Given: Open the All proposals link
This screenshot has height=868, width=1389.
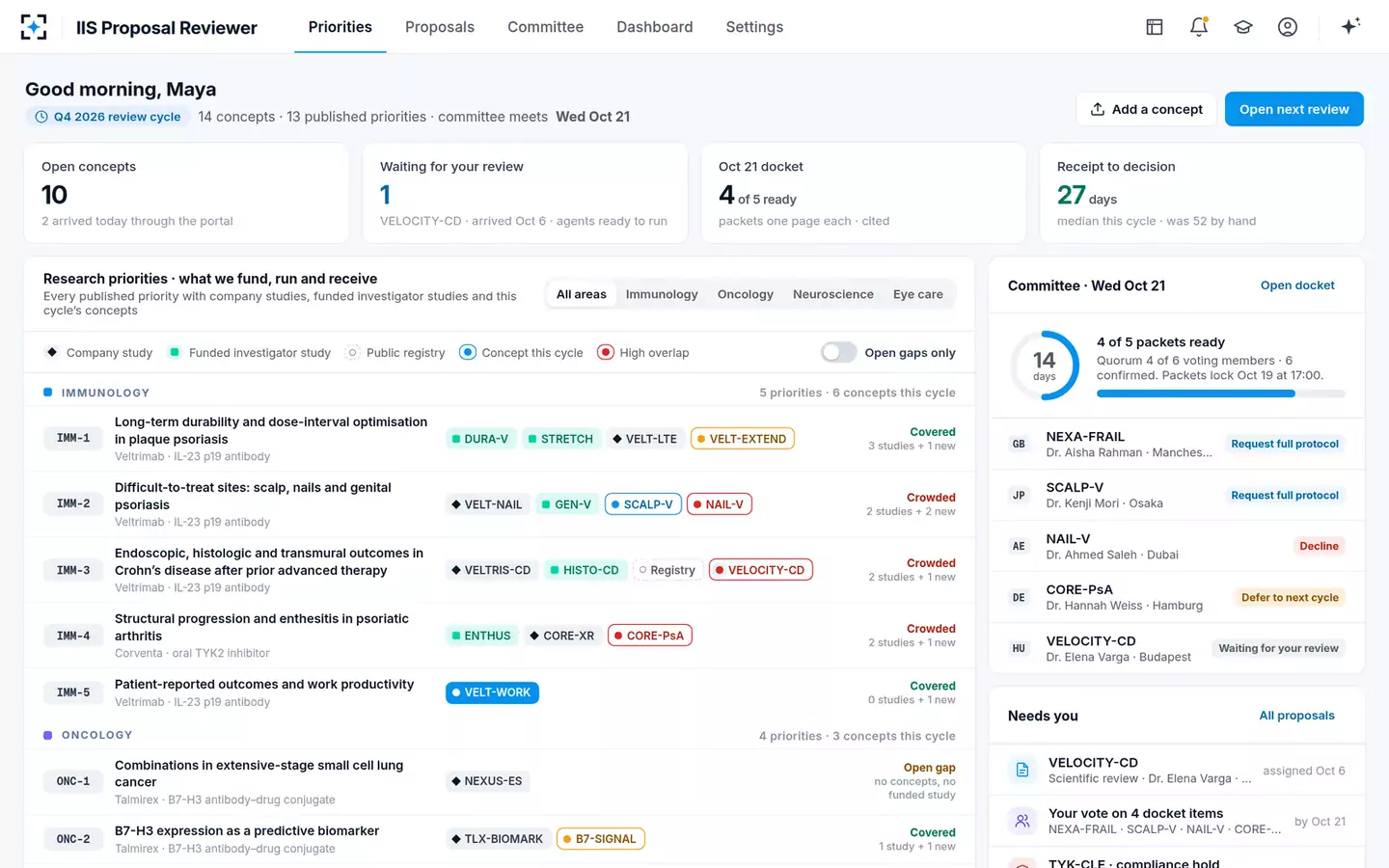Looking at the screenshot, I should point(1297,716).
